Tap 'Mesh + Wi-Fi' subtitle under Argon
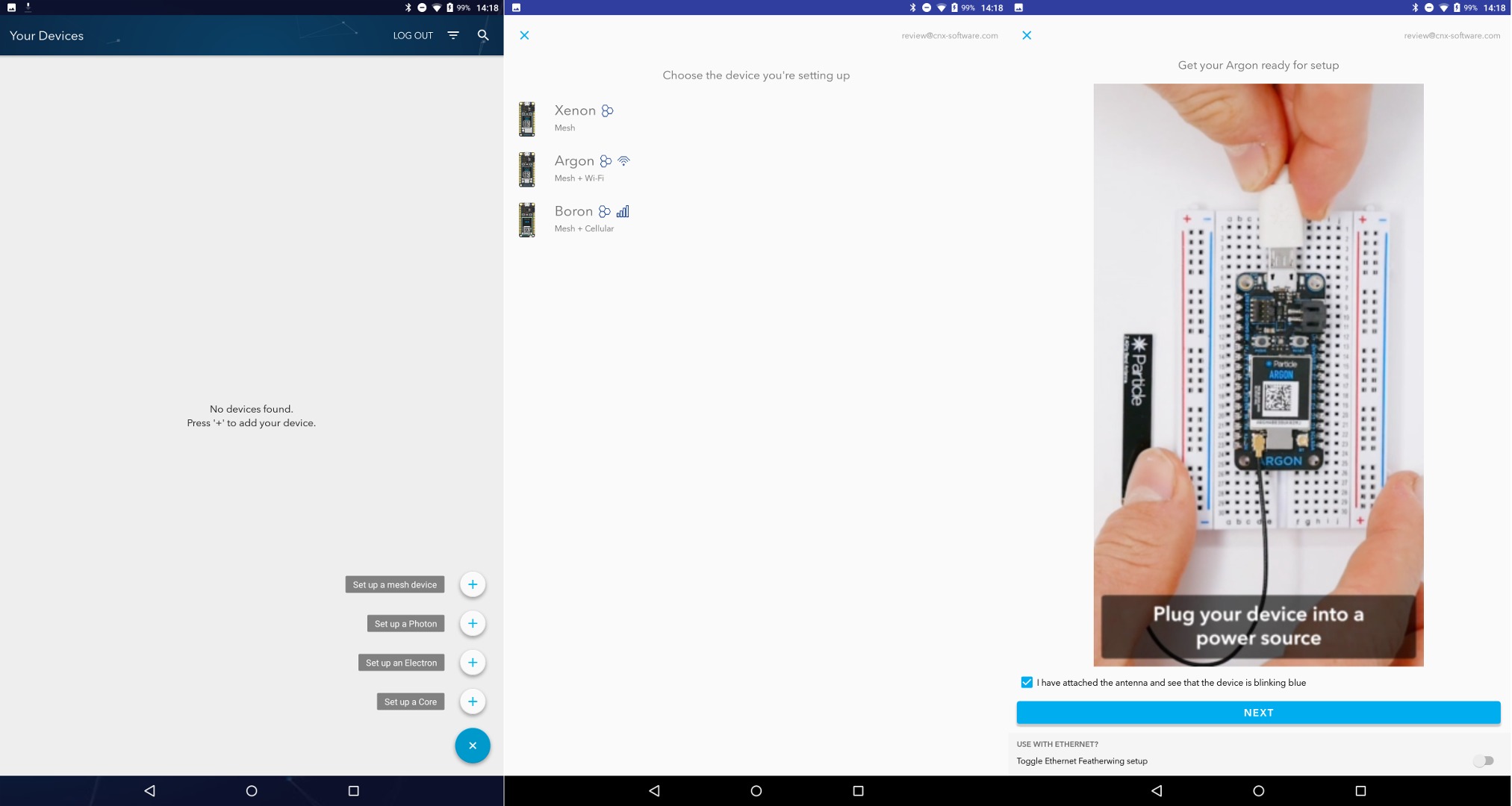 [x=579, y=178]
